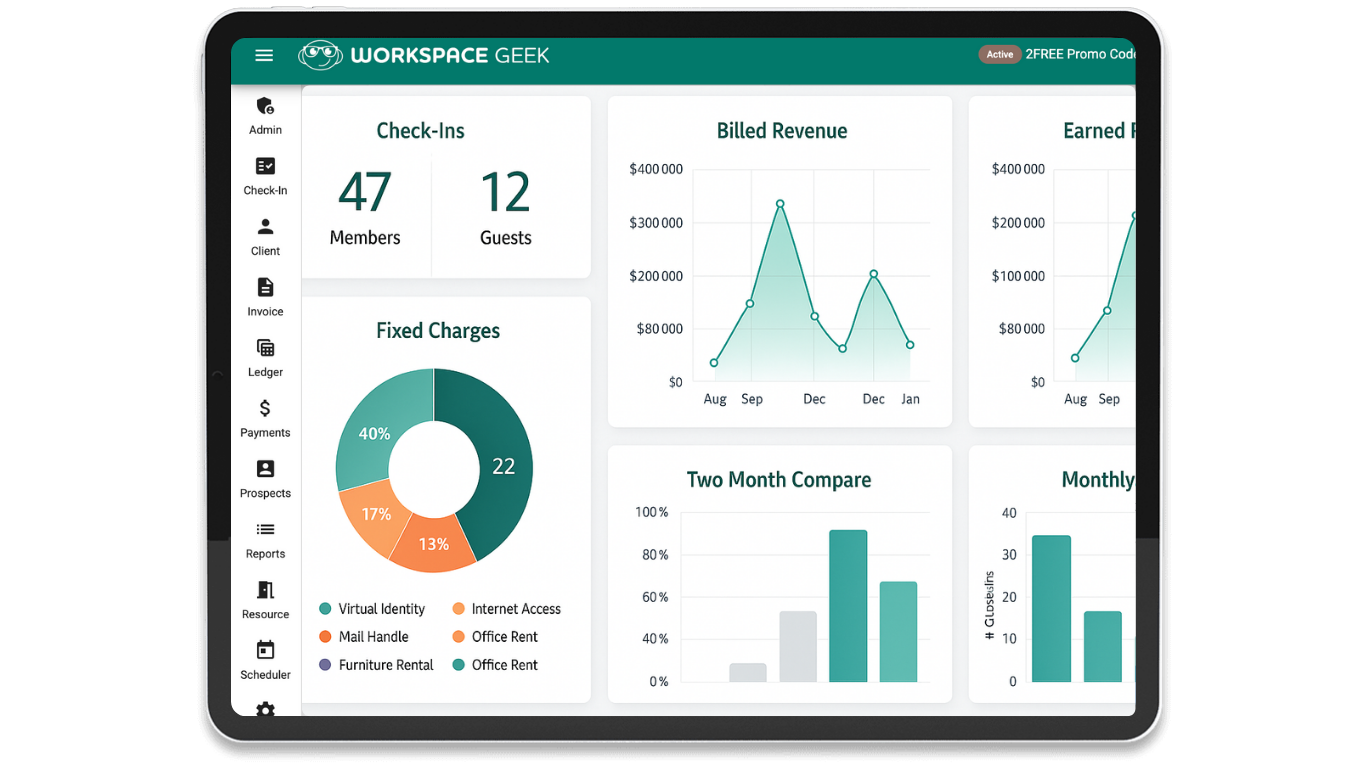Click the Ledger icon in sidebar
This screenshot has width=1366, height=768.
[x=265, y=348]
